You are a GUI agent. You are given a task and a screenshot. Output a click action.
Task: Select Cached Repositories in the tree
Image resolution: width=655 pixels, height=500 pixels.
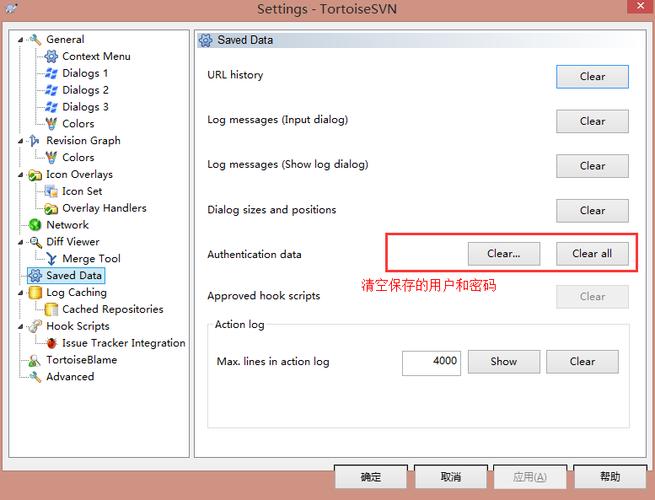112,309
